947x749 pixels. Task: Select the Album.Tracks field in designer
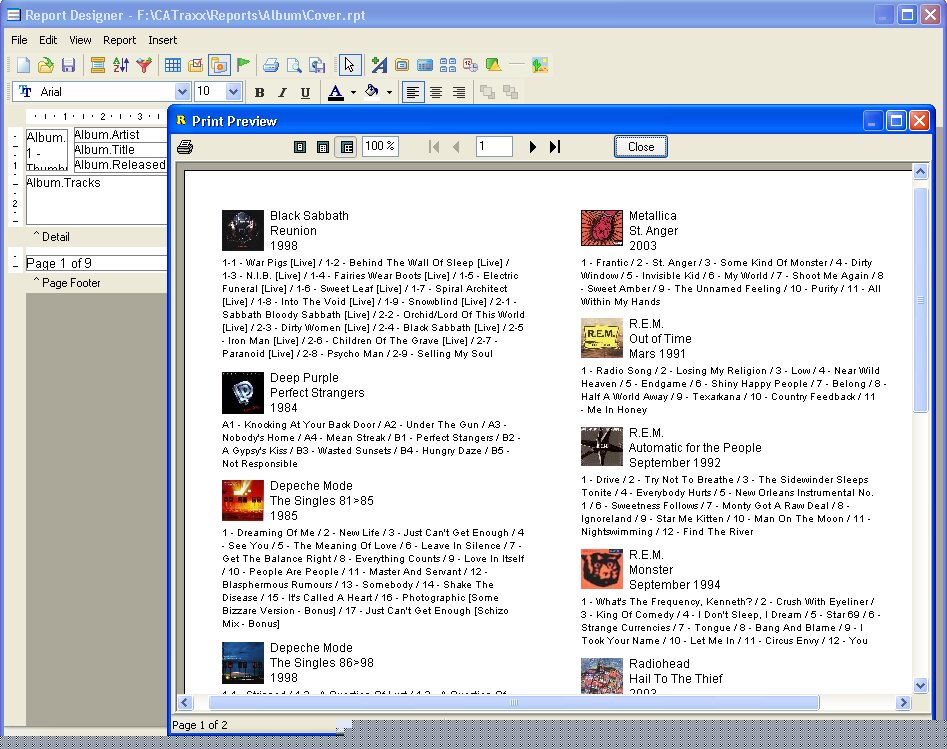(96, 200)
